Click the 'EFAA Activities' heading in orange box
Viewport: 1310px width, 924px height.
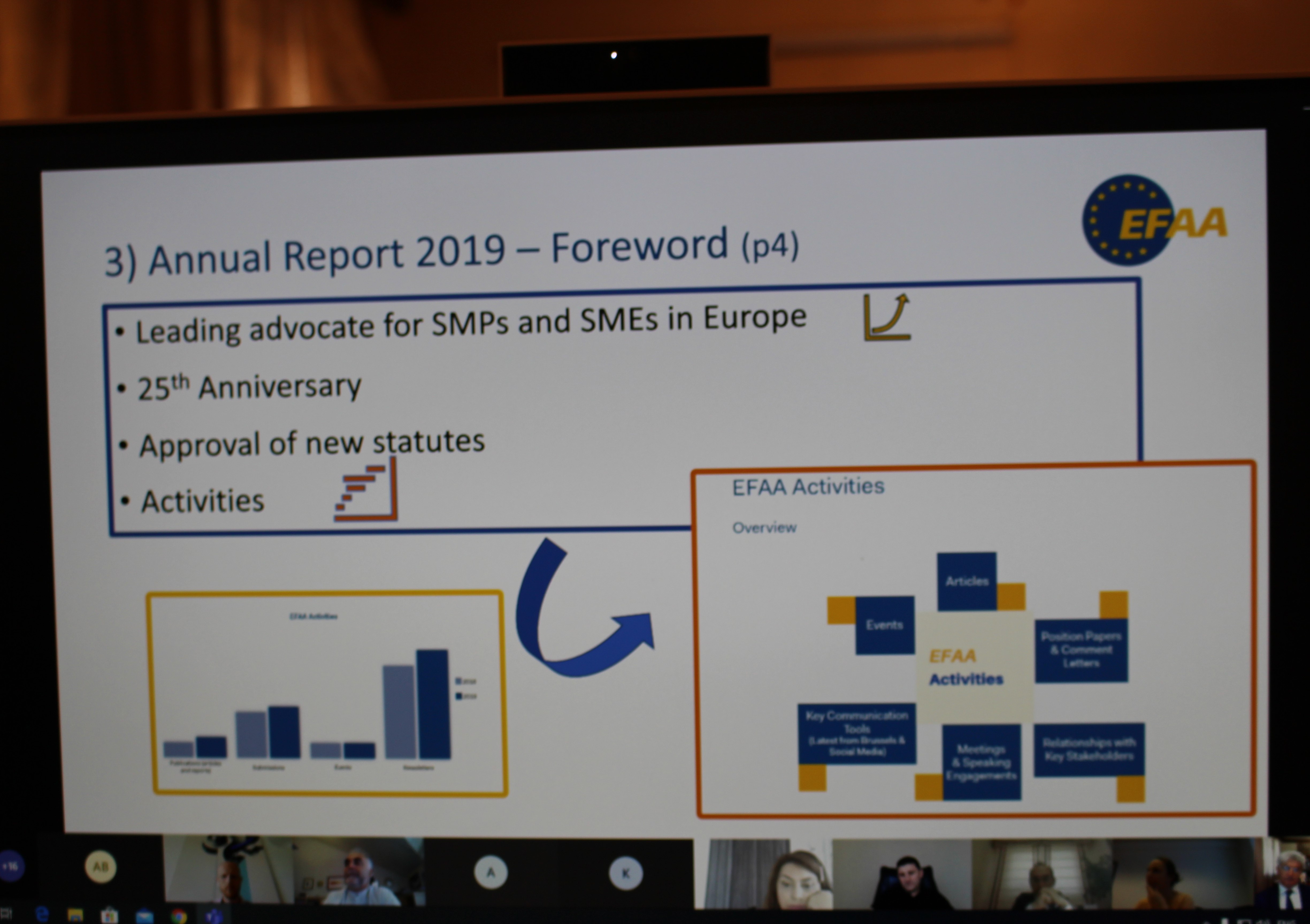coord(808,487)
